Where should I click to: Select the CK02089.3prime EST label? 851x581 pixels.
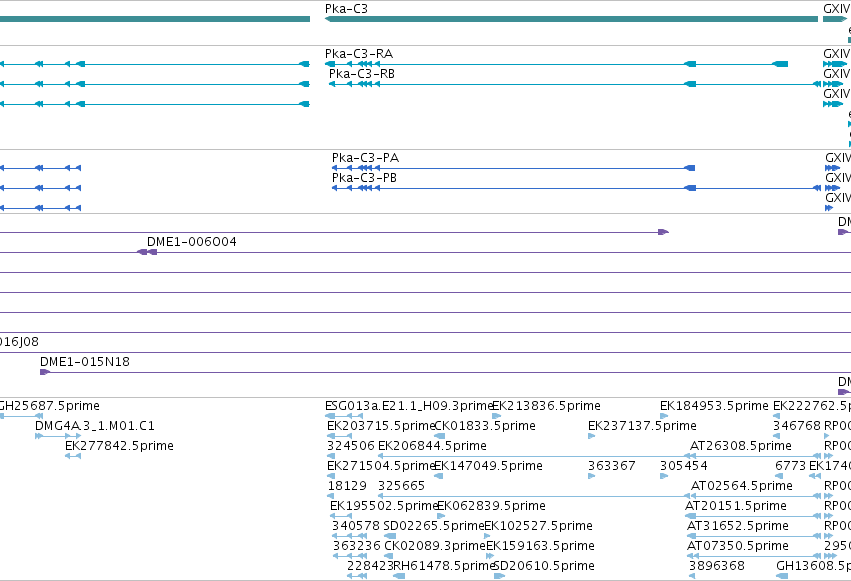tap(435, 546)
